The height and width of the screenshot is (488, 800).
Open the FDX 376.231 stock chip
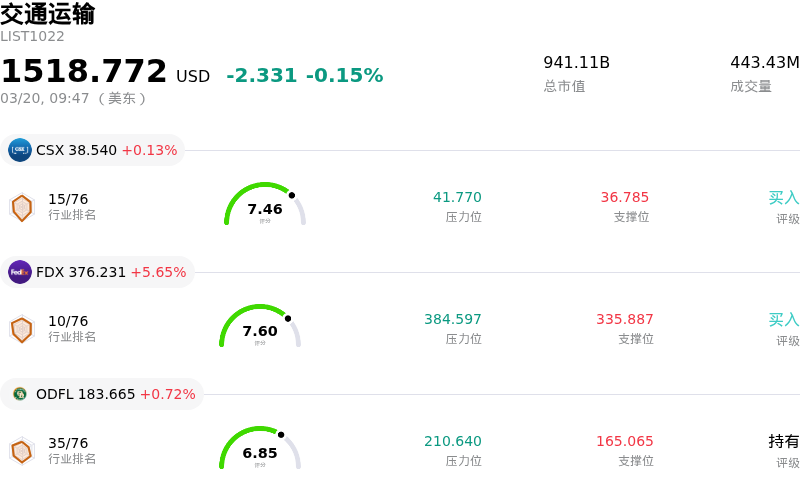pyautogui.click(x=98, y=272)
